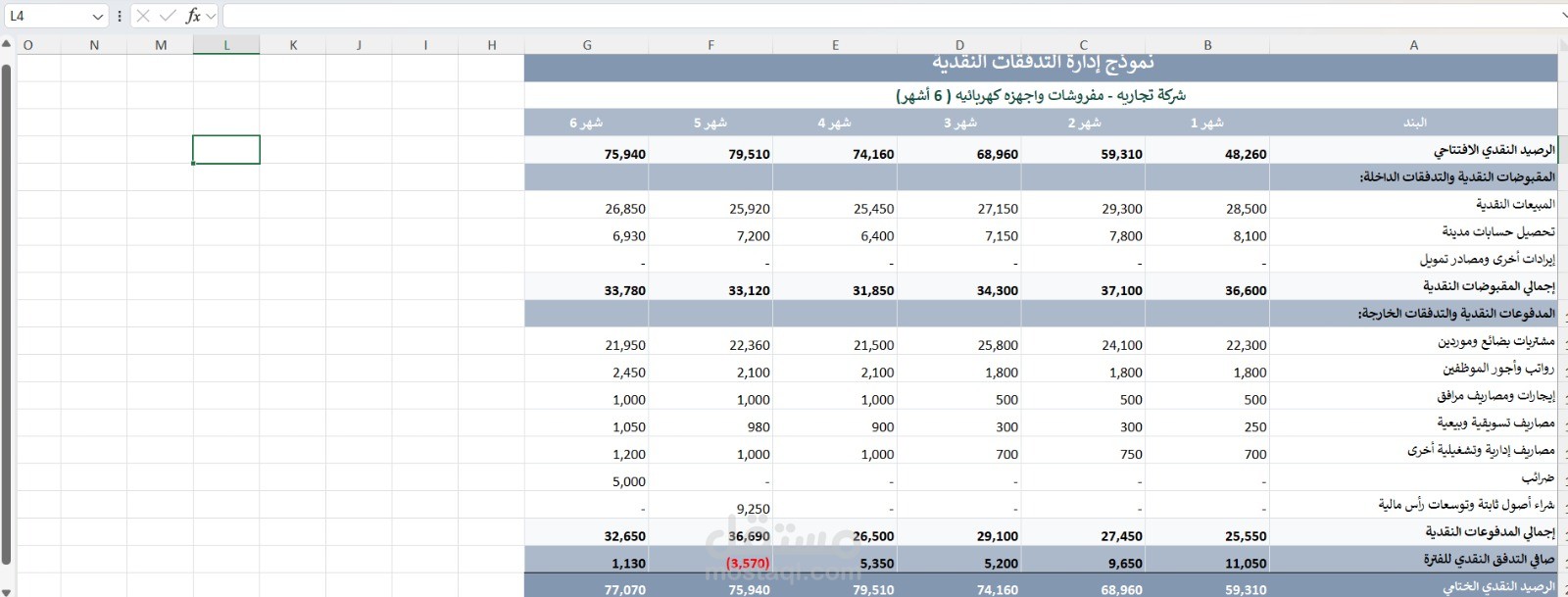This screenshot has height=597, width=1568.
Task: Click the vertical scrollbar thumb on the left edge
Action: click(x=6, y=314)
